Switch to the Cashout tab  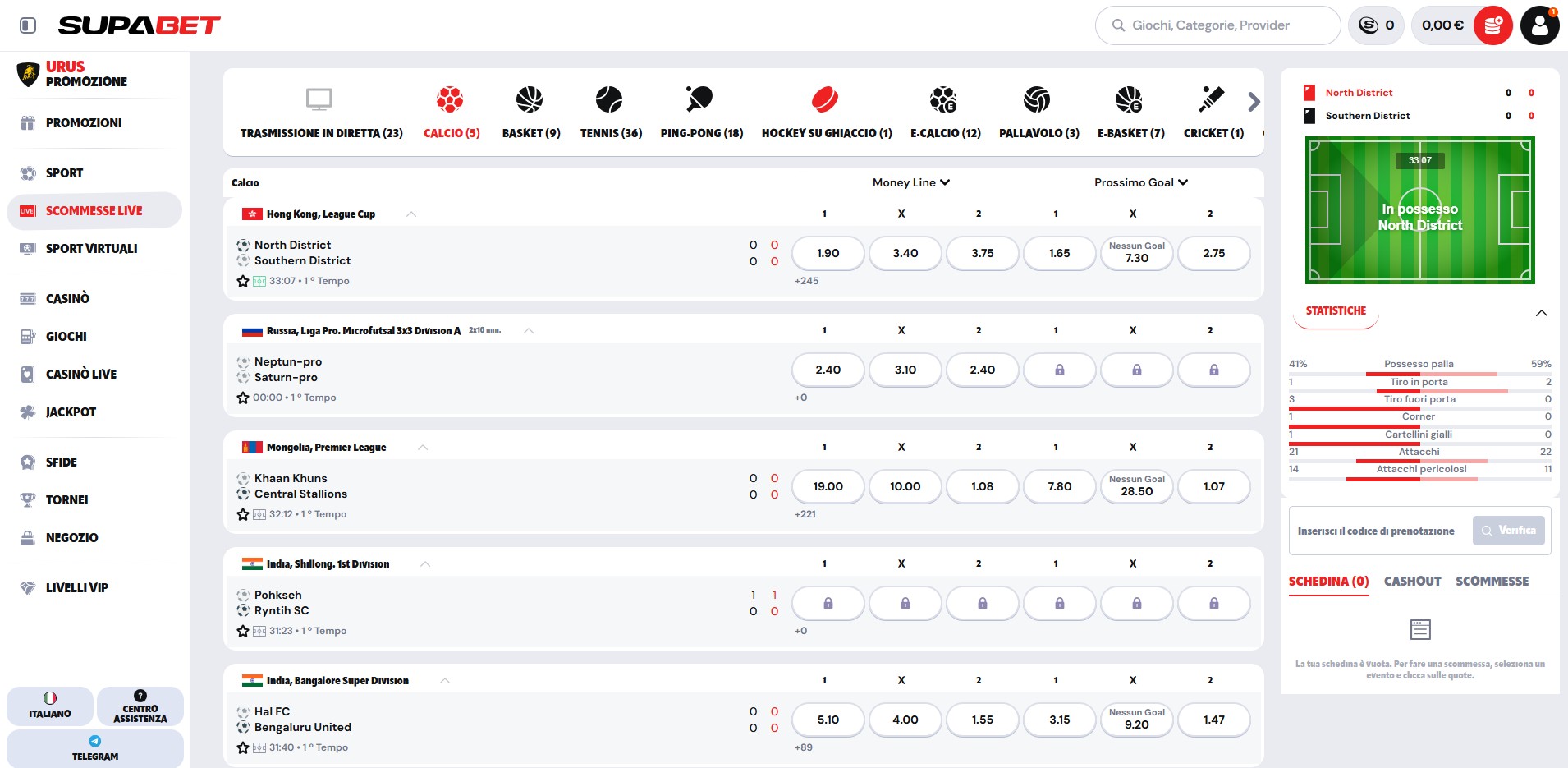point(1412,582)
